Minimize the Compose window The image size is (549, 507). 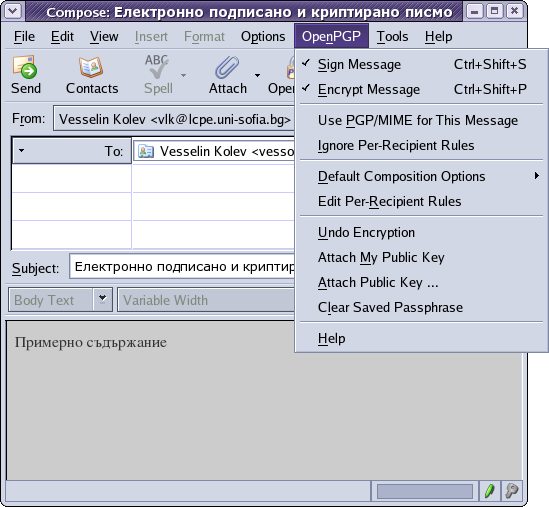(474, 11)
